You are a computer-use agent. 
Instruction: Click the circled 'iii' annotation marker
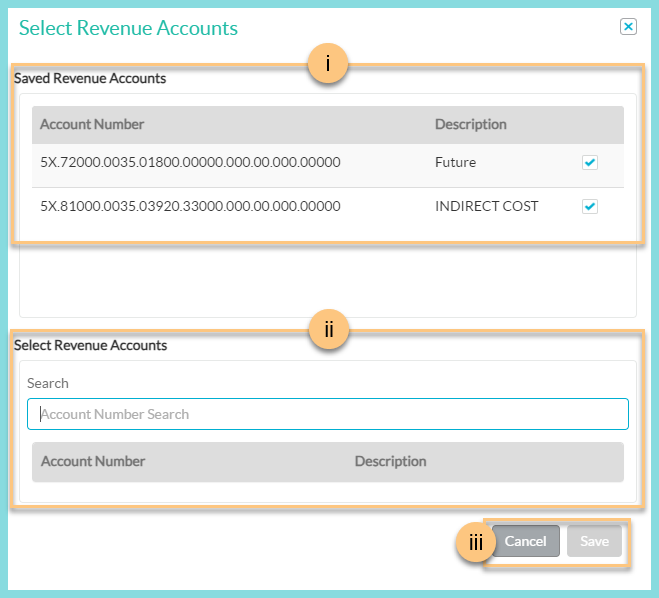coord(475,542)
